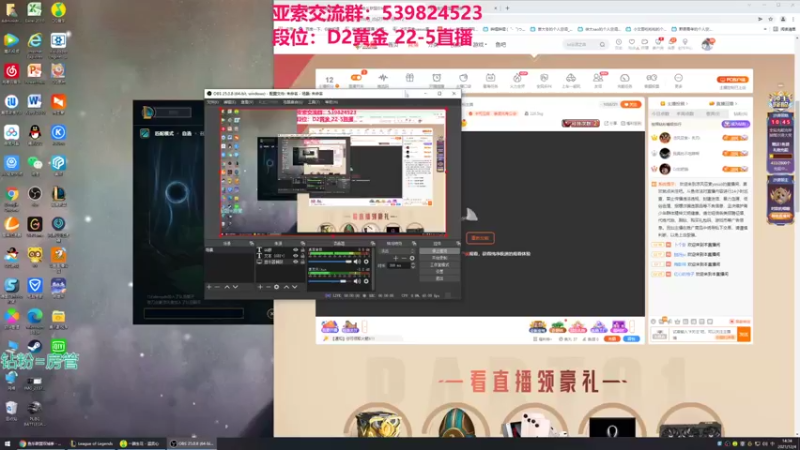Adjust first mixer channel volume slider in OBS
This screenshot has height=450, width=800.
(330, 262)
